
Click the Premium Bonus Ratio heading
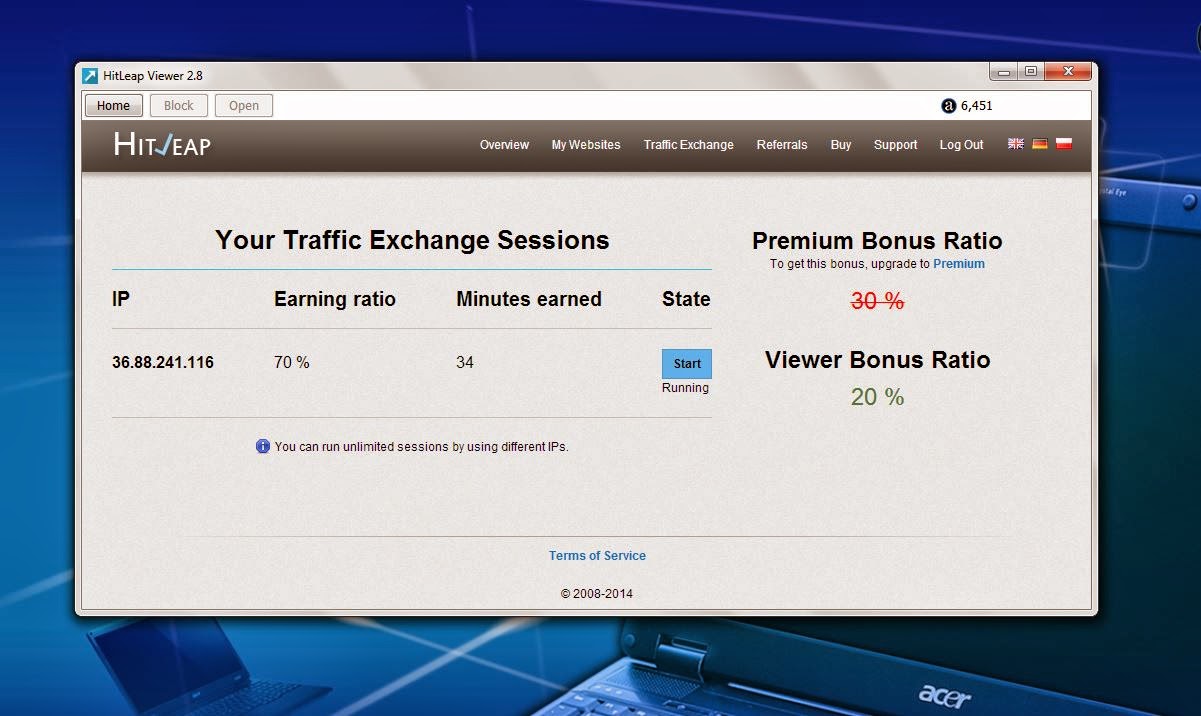[x=877, y=241]
